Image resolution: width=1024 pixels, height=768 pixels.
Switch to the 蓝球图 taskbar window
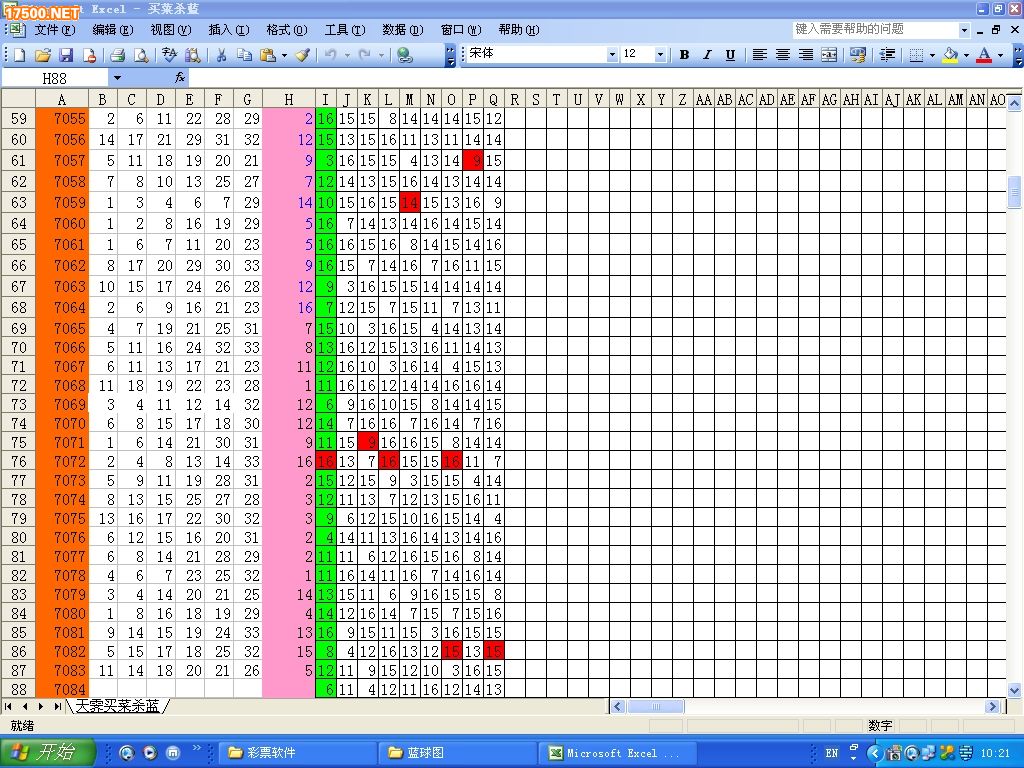(457, 752)
